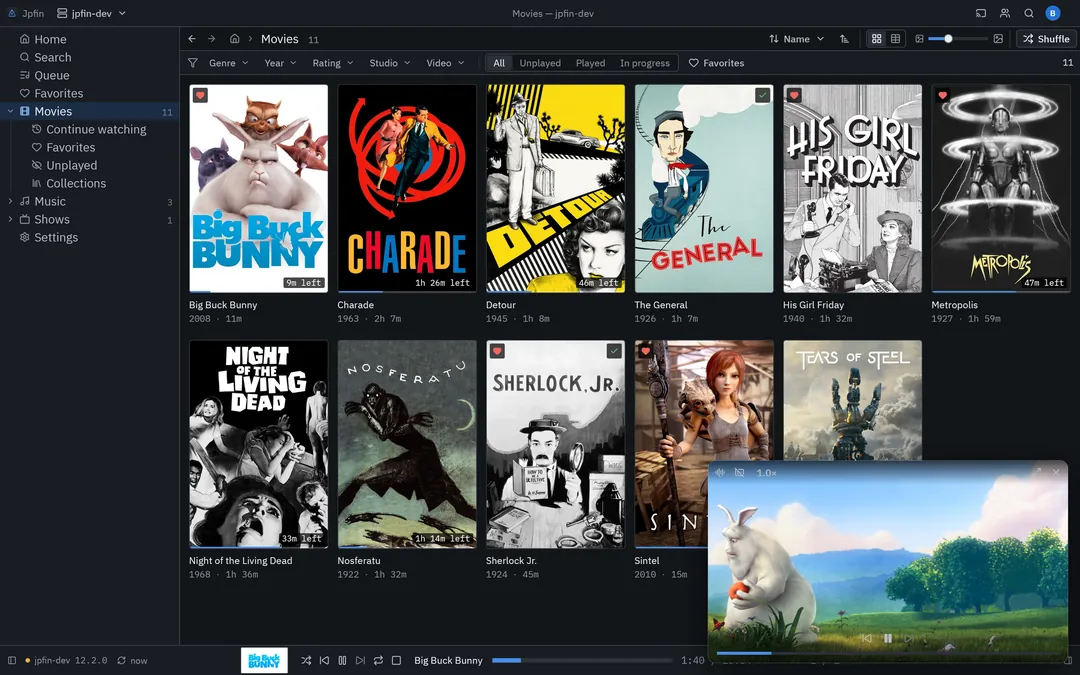
Task: Go forward using the right arrow
Action: click(211, 39)
